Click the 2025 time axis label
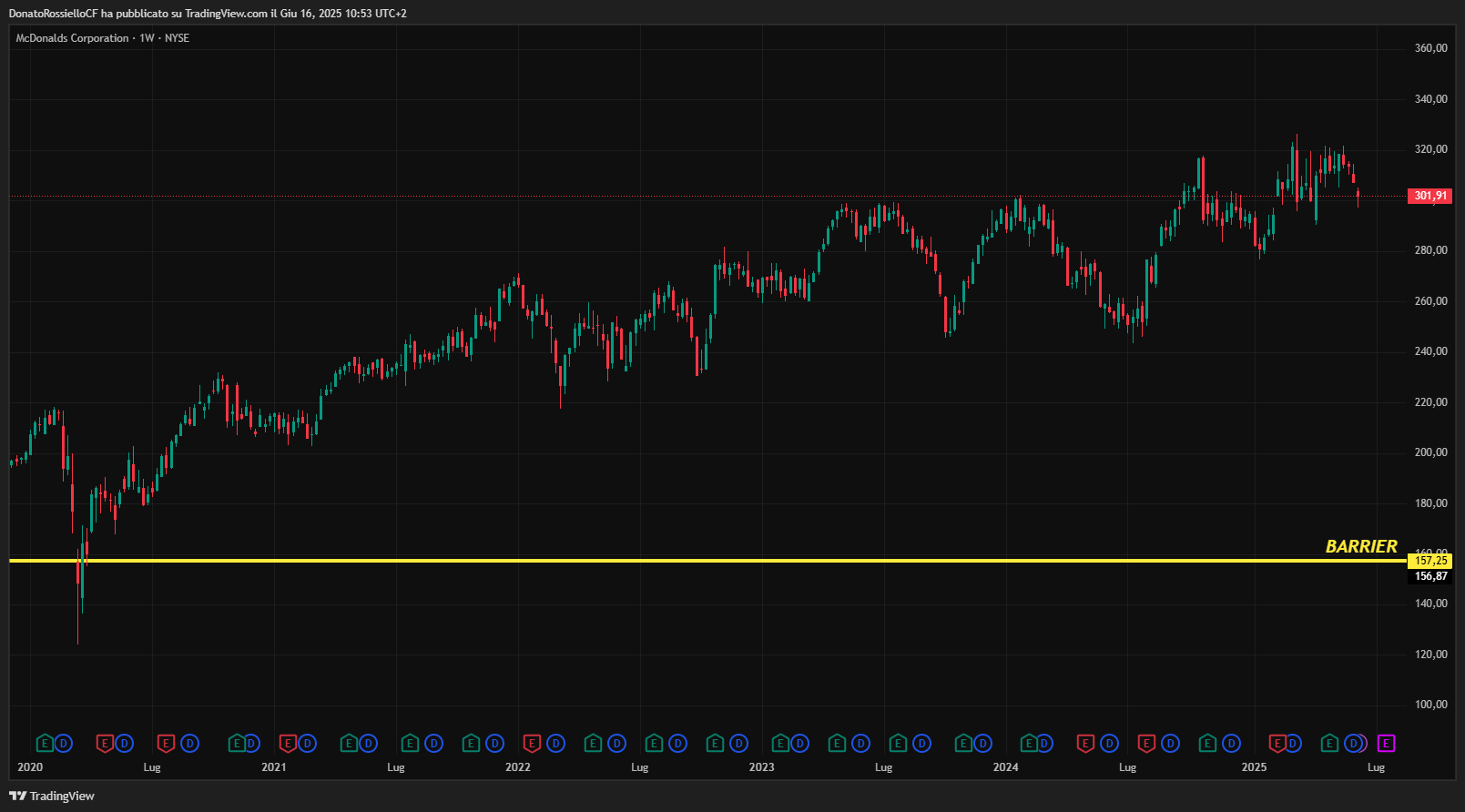 point(1255,767)
